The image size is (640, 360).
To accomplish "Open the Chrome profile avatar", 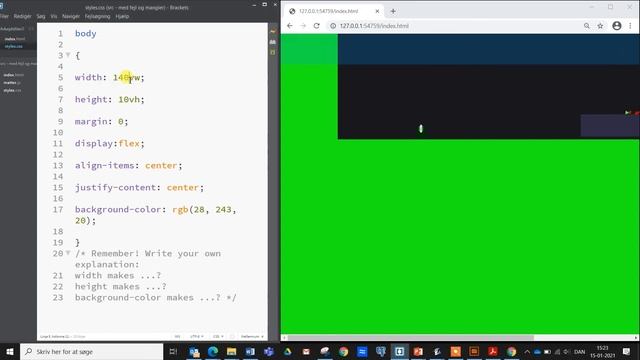I will [x=617, y=26].
